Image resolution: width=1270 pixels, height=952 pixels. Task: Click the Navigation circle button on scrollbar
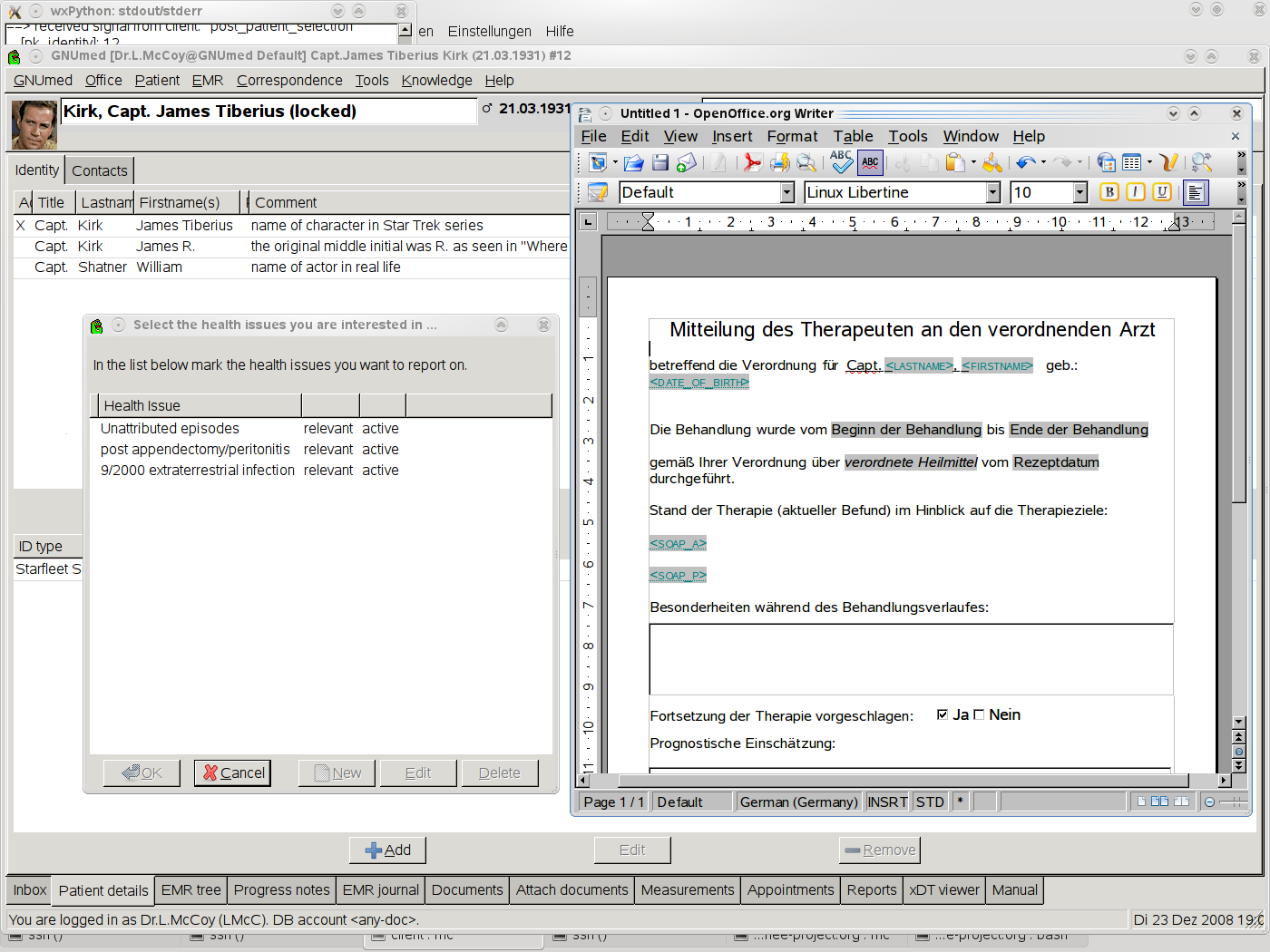[x=1239, y=752]
